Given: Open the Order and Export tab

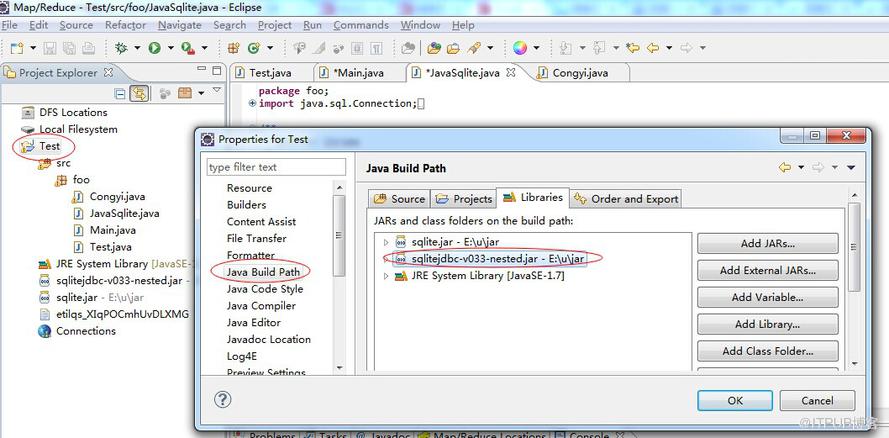Looking at the screenshot, I should point(626,199).
